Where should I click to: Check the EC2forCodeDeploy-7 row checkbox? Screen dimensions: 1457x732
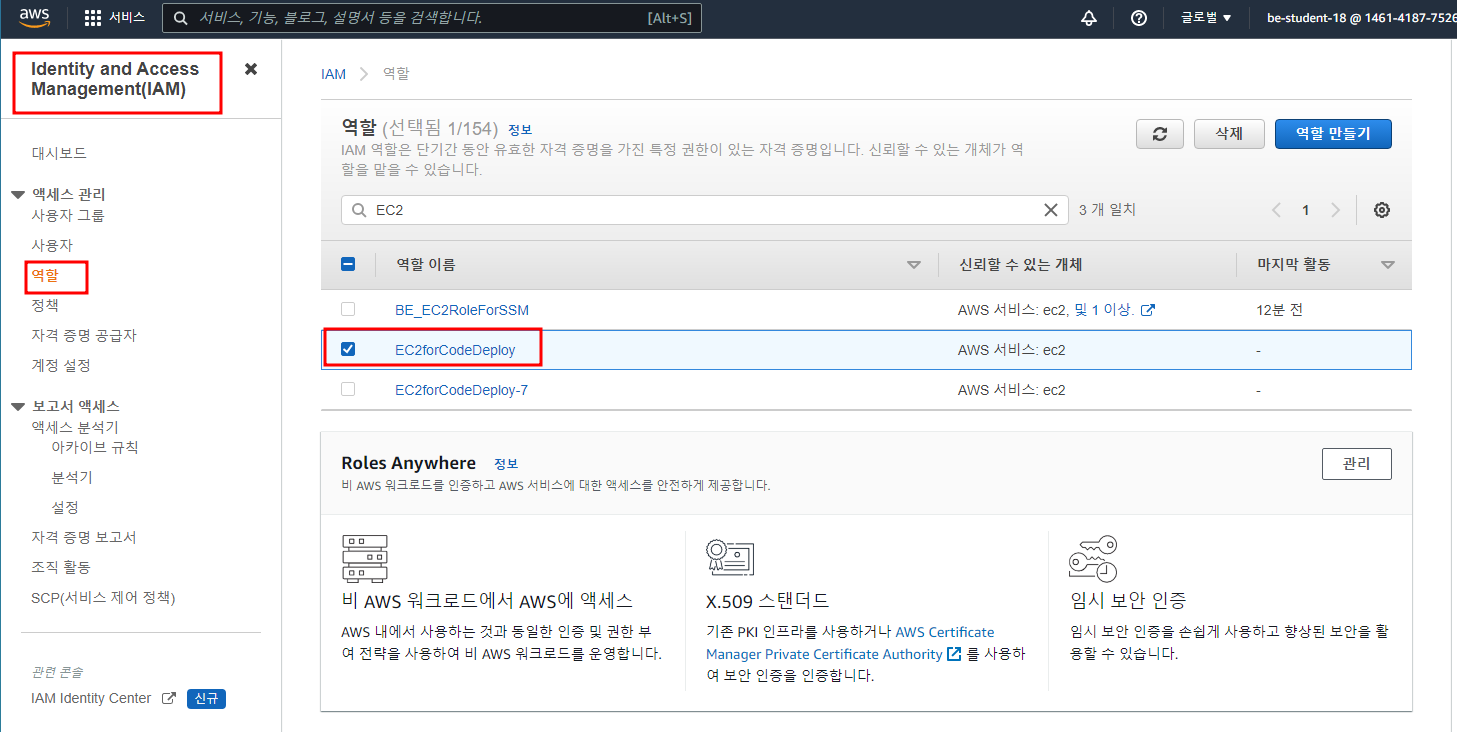coord(348,389)
